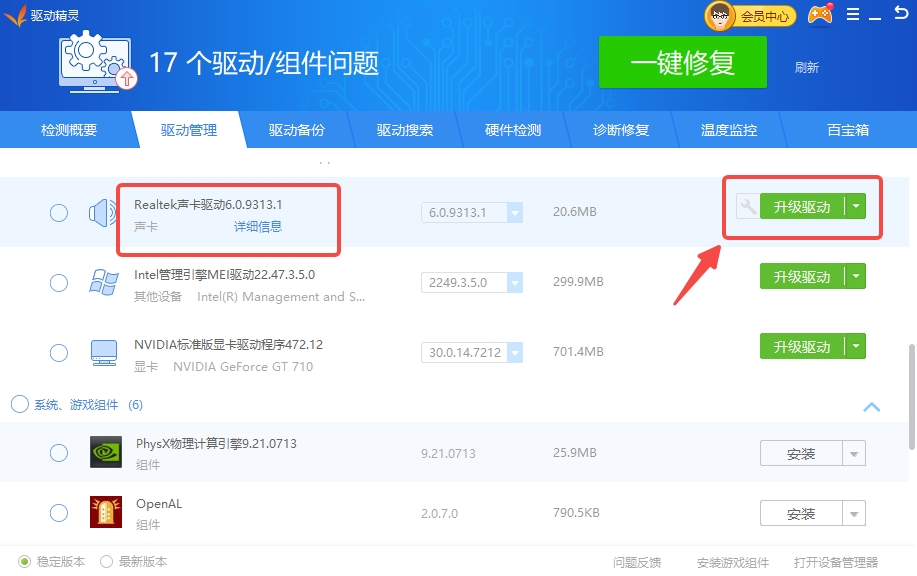Expand arrow next to NVIDIA 升级驱动 button
This screenshot has height=576, width=917.
coord(855,347)
